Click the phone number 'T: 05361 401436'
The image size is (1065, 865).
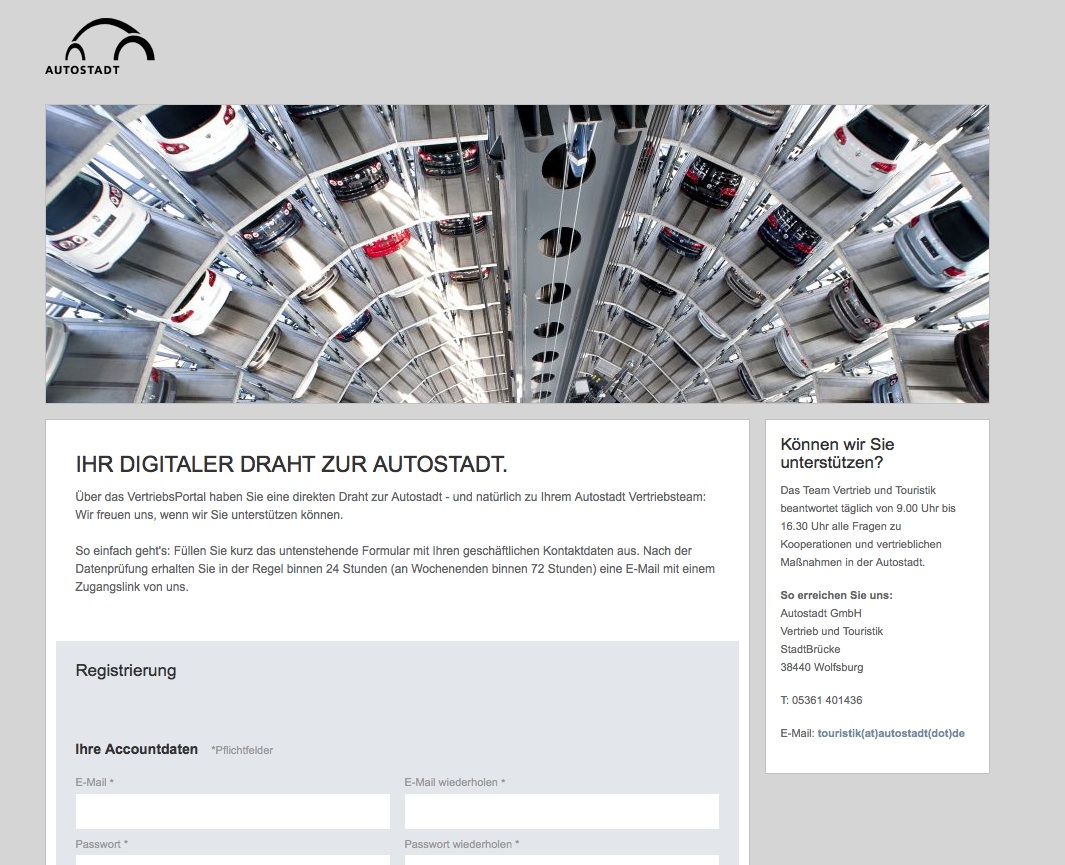[x=821, y=700]
